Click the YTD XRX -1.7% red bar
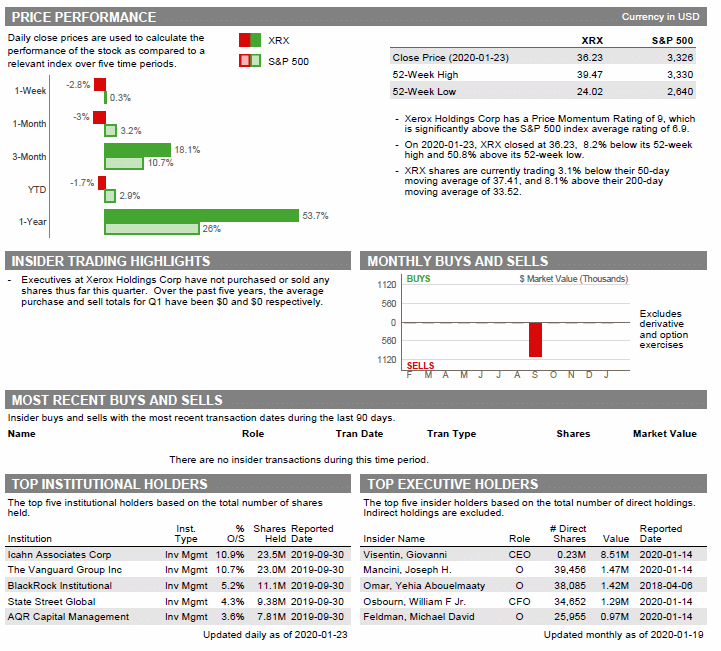The width and height of the screenshot is (721, 651). pos(102,183)
